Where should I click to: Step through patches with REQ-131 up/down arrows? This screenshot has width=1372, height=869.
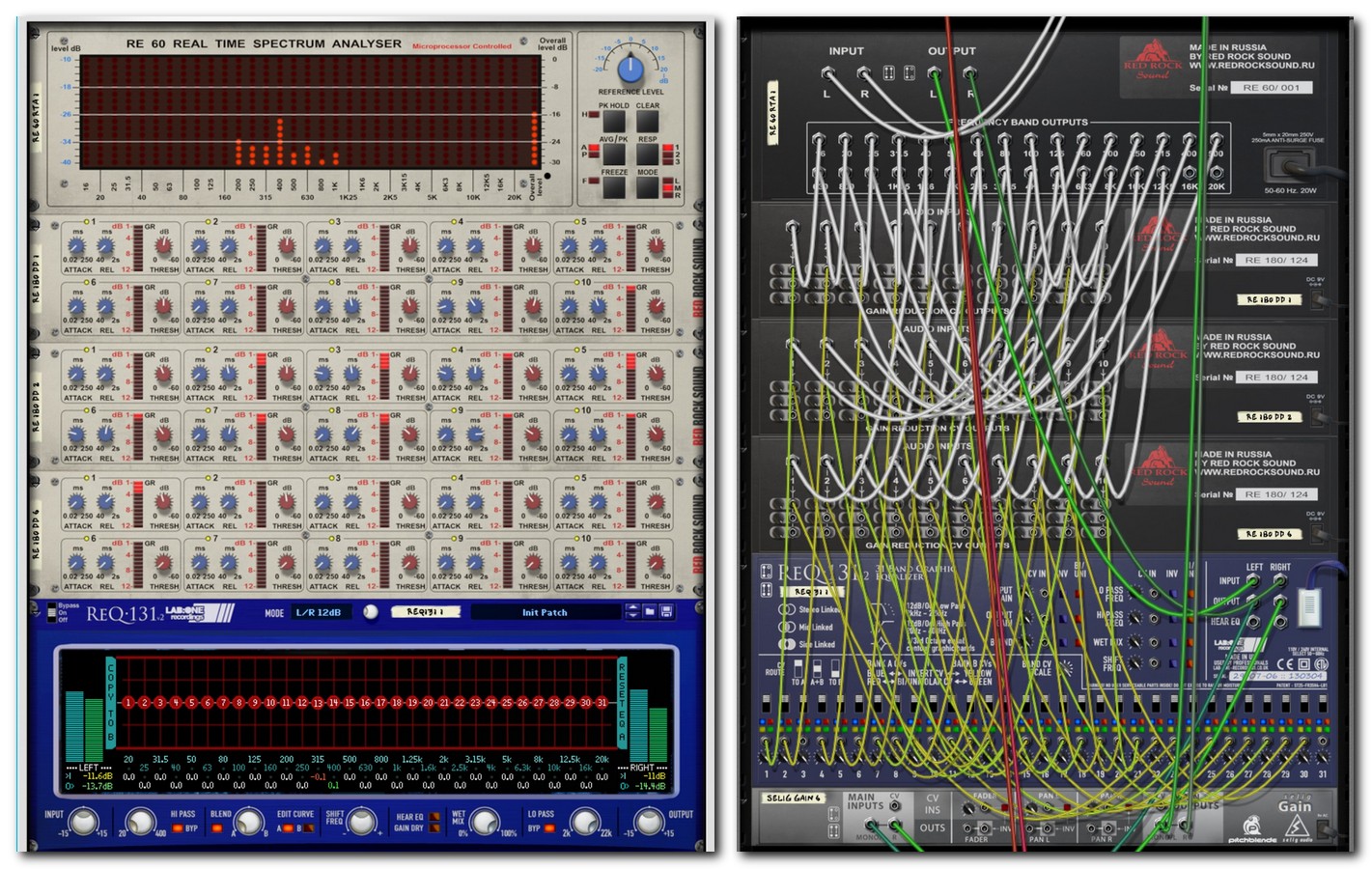pos(632,611)
